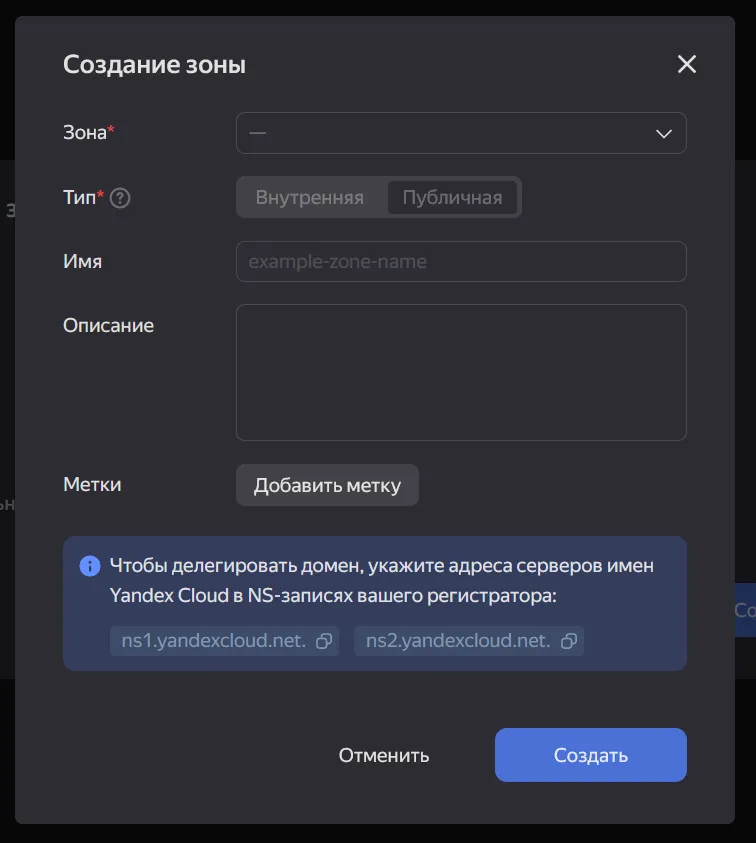Image resolution: width=756 pixels, height=843 pixels.
Task: Switch the type segmented control to Внутренняя
Action: coord(310,197)
